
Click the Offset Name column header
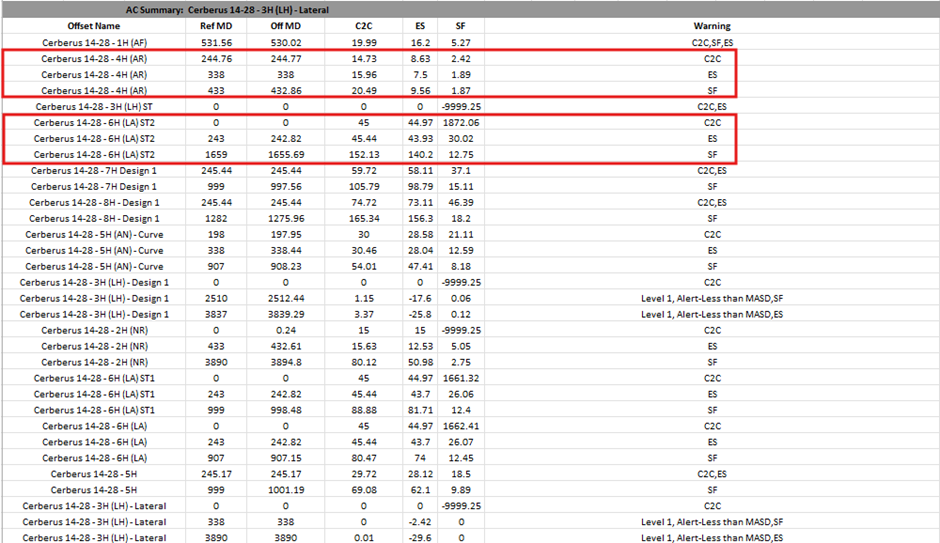click(x=94, y=25)
